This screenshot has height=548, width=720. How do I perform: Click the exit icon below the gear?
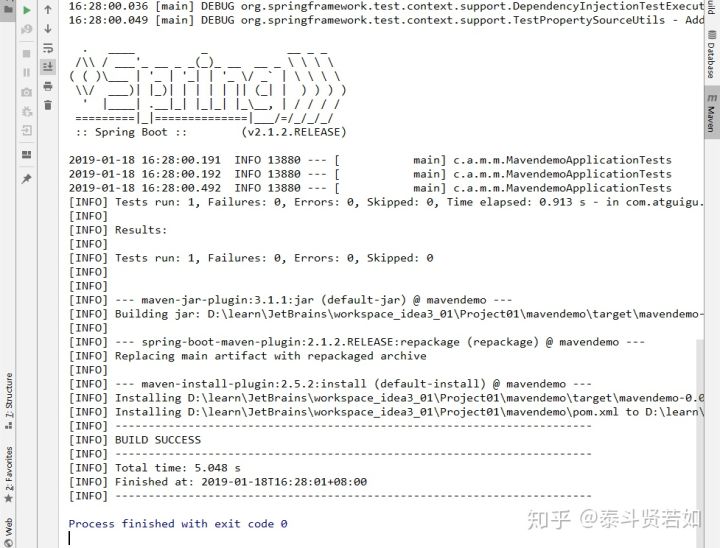[x=27, y=131]
